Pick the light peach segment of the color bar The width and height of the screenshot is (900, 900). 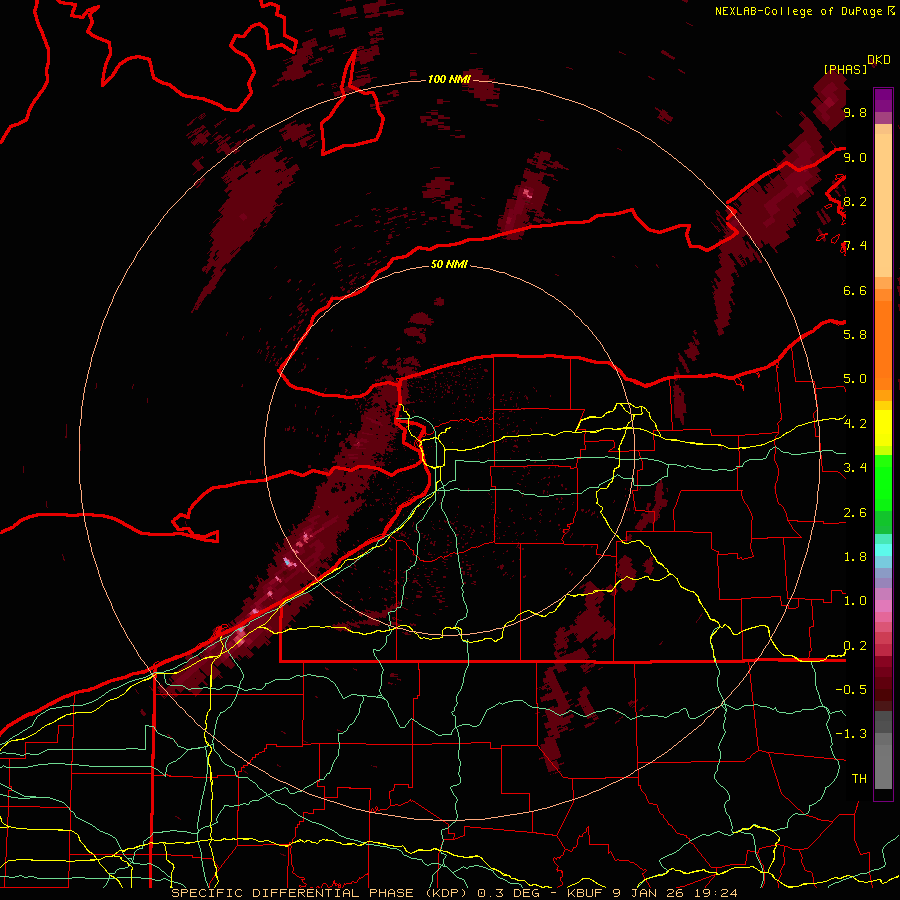pyautogui.click(x=883, y=205)
